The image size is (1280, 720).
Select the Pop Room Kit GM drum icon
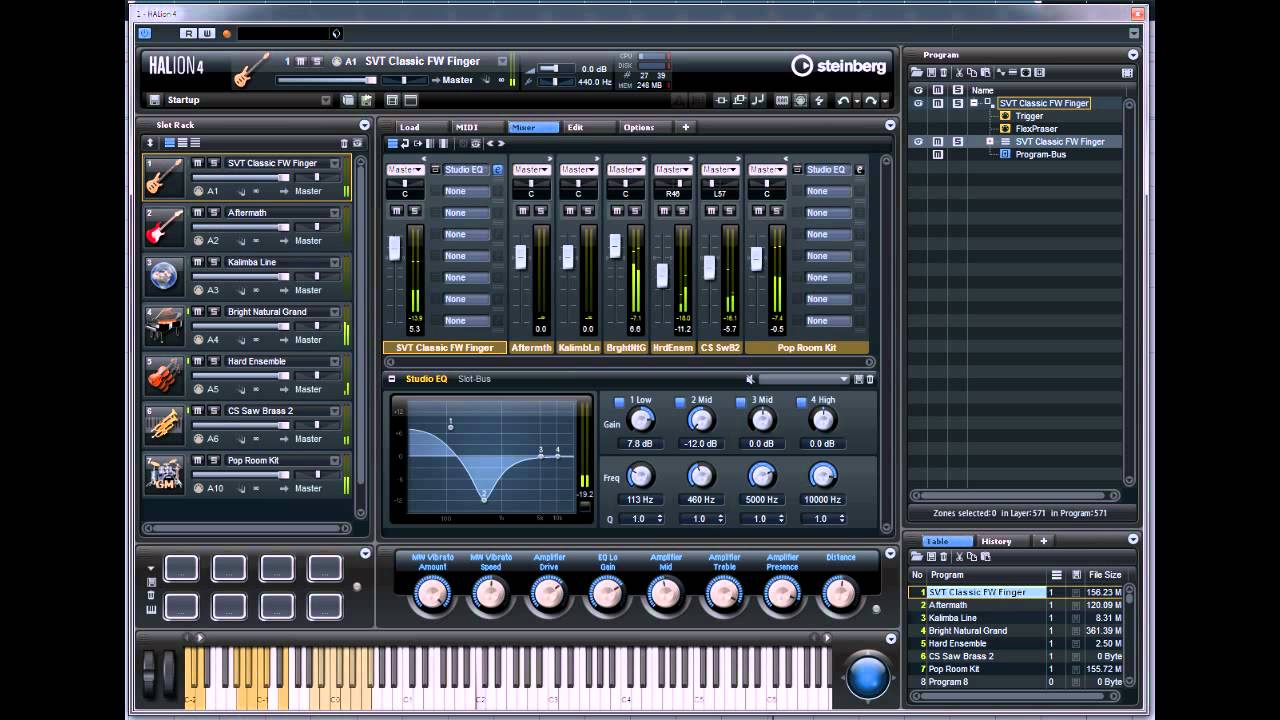point(164,475)
